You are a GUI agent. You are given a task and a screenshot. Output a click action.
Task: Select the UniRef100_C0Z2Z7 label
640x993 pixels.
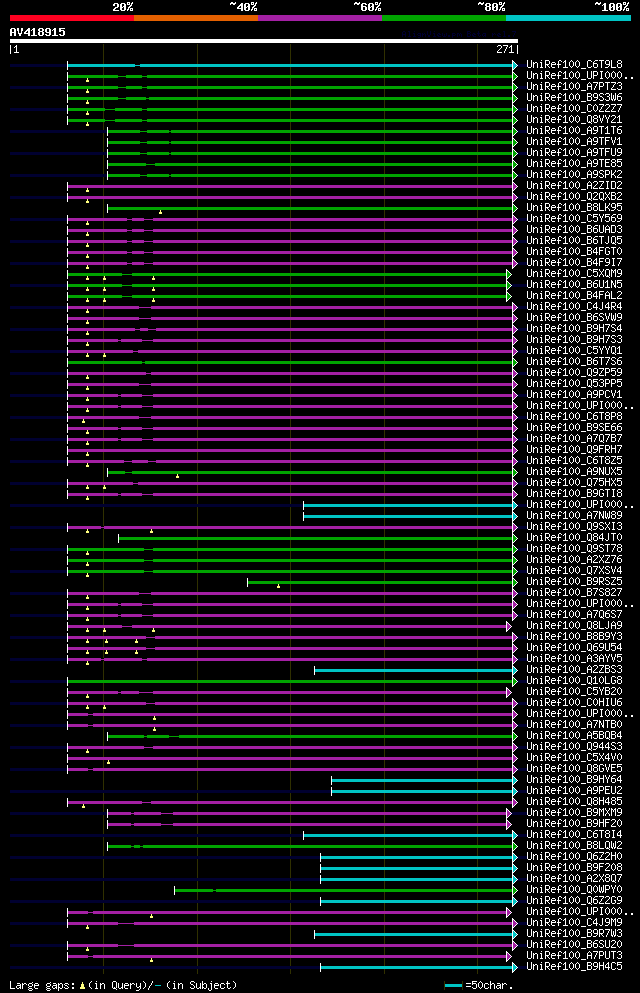574,108
